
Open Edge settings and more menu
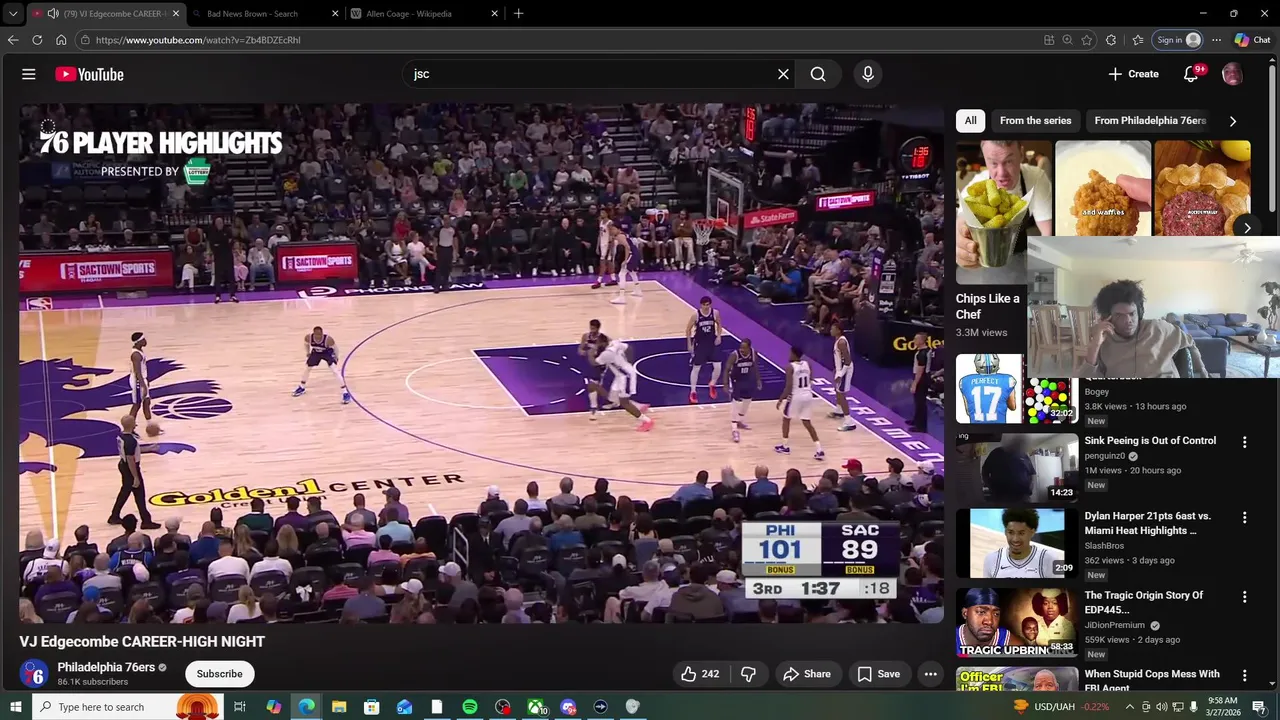pos(1216,40)
